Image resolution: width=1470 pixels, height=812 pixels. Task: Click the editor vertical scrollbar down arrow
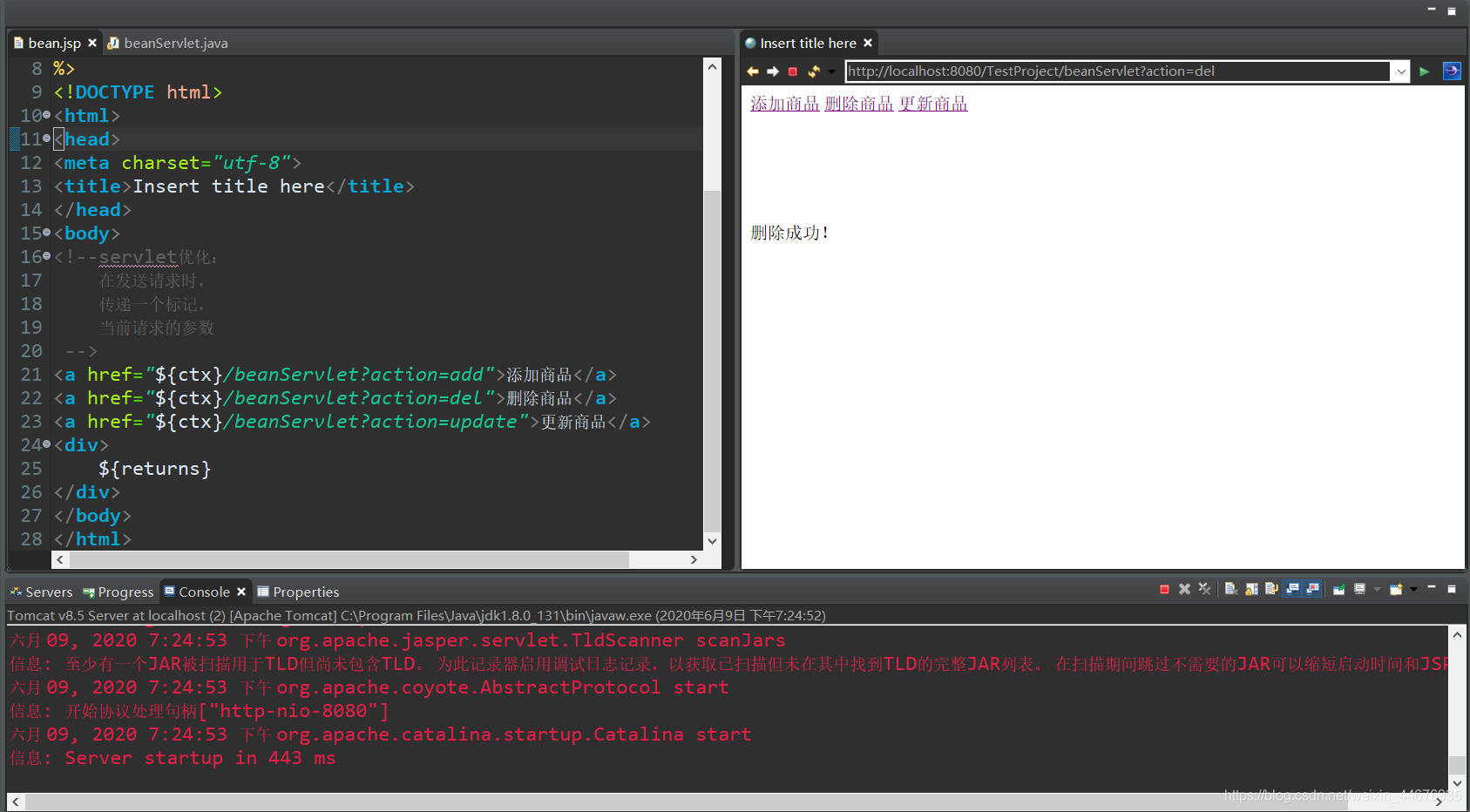tap(712, 541)
